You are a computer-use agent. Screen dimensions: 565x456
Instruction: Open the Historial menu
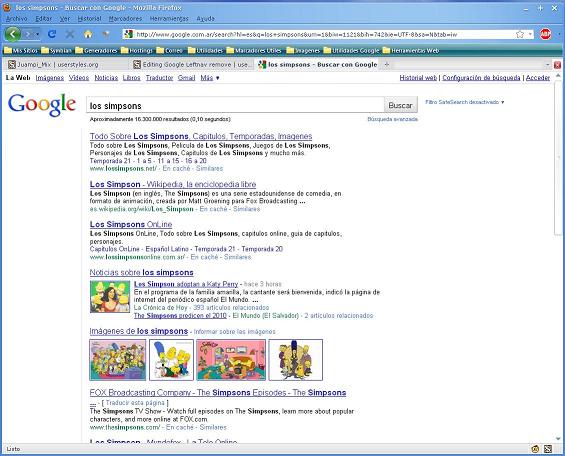coord(89,18)
